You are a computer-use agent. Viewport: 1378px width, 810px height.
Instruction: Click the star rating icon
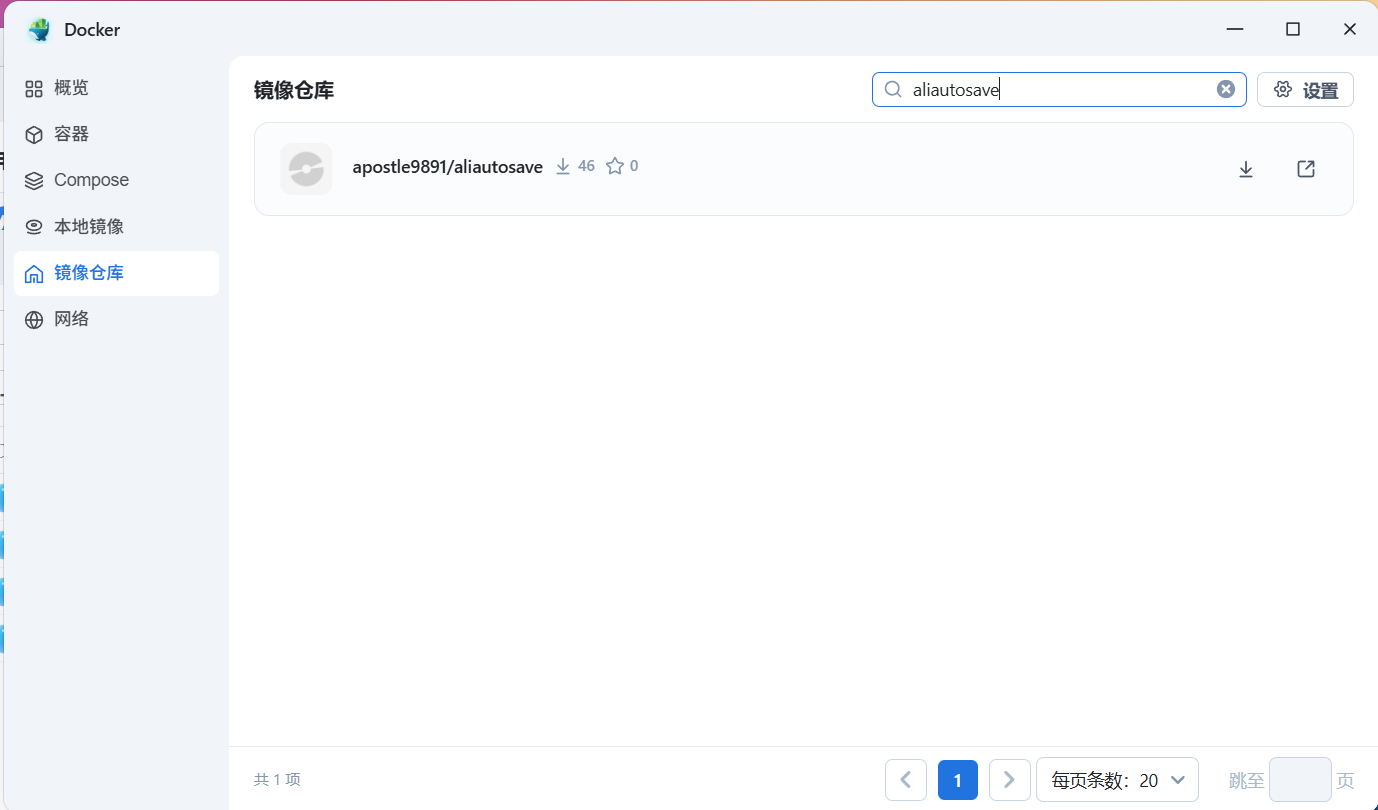pos(615,166)
